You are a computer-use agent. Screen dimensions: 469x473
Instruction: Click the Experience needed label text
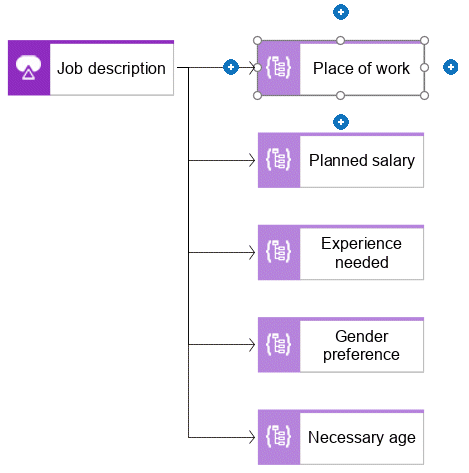pyautogui.click(x=362, y=253)
